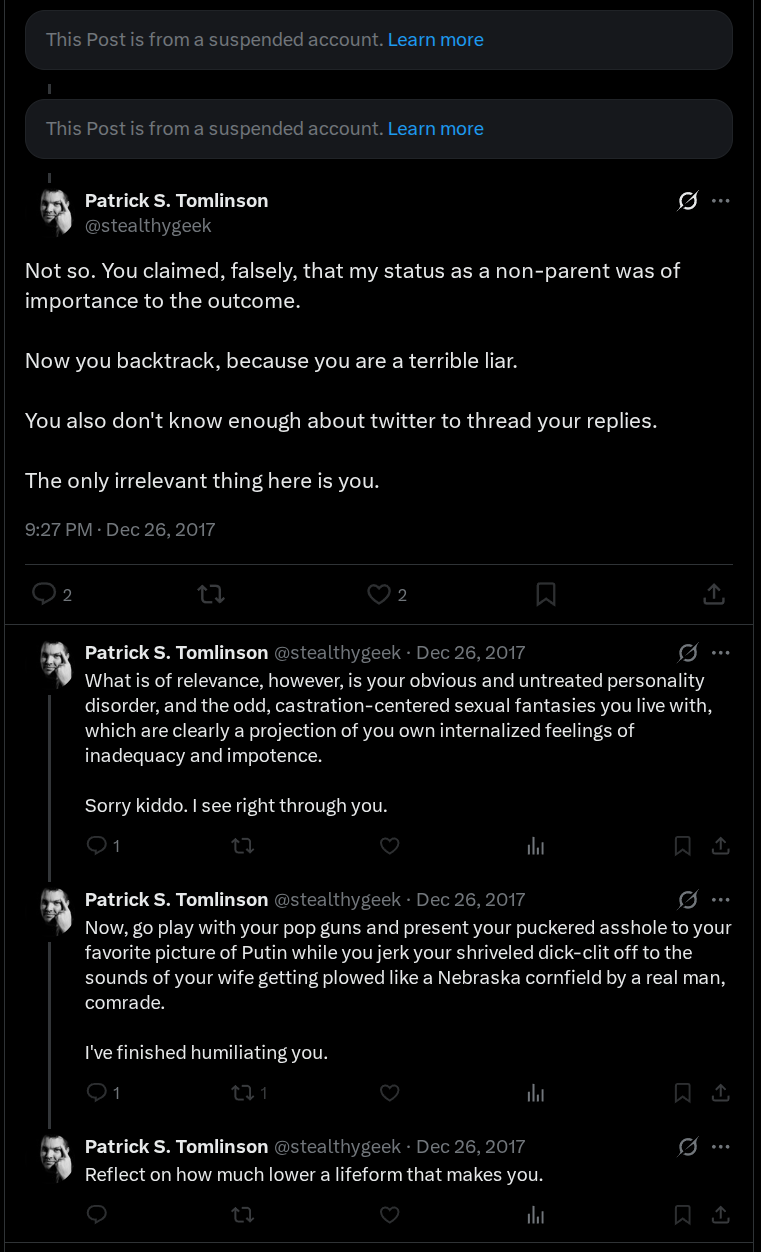This screenshot has height=1252, width=761.
Task: Open @stealthygeek handle in main post
Action: [148, 226]
